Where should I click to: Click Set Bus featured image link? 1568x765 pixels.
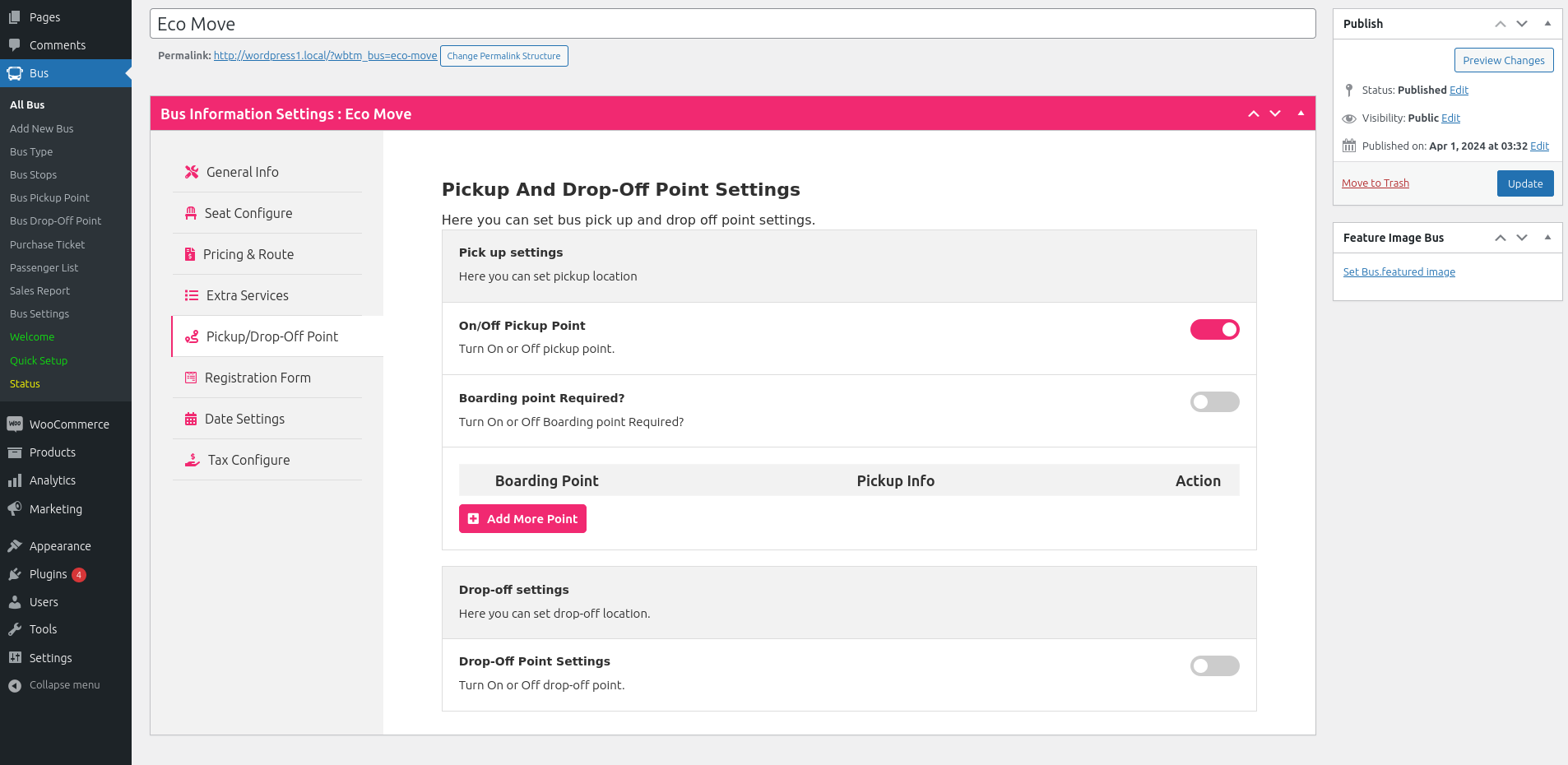[x=1399, y=271]
